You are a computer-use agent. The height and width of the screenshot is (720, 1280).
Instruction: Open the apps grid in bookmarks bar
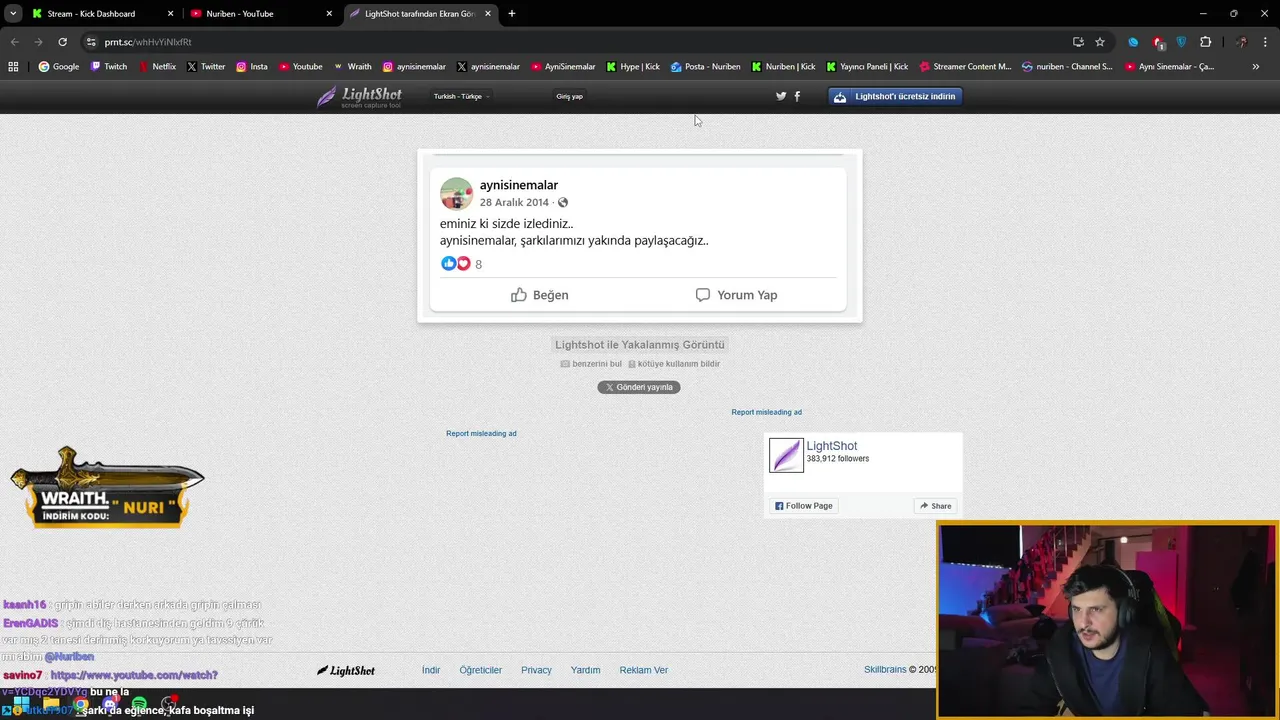[13, 67]
